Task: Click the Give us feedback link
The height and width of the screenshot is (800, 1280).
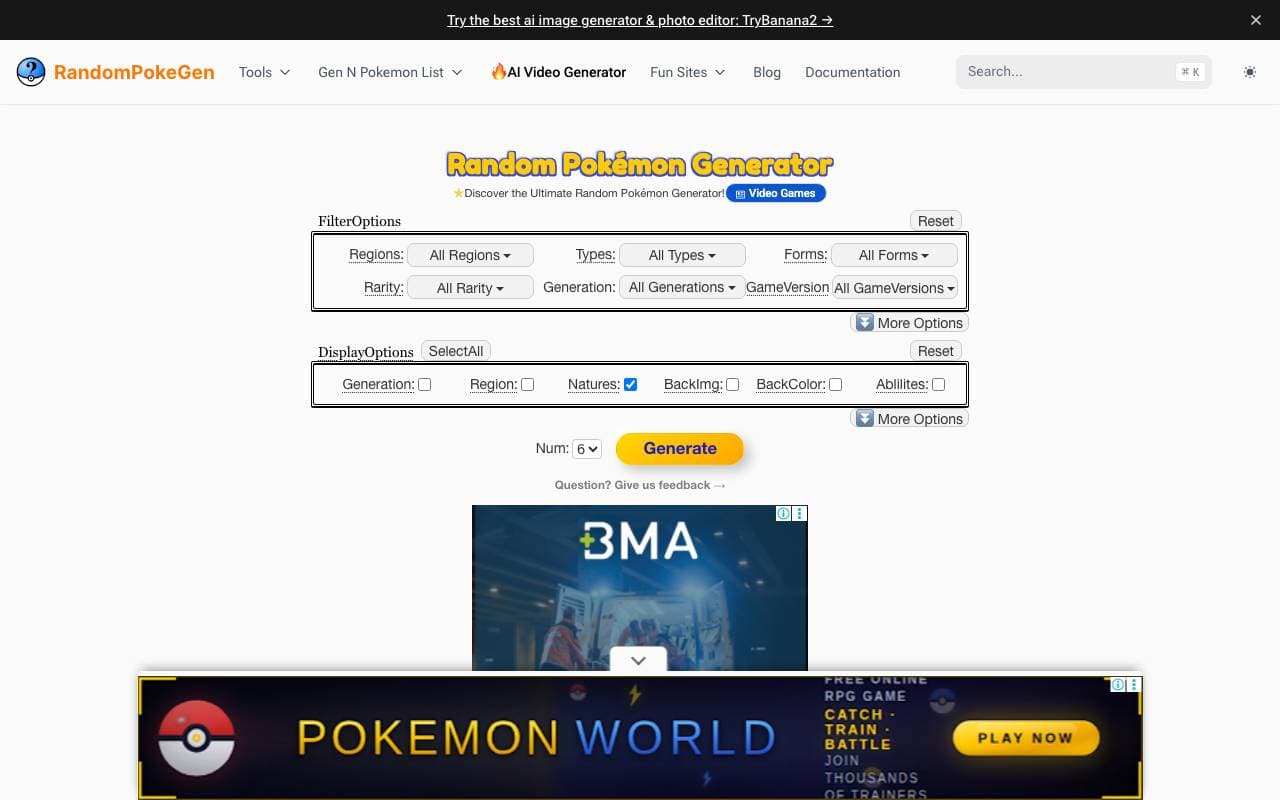Action: click(x=640, y=485)
